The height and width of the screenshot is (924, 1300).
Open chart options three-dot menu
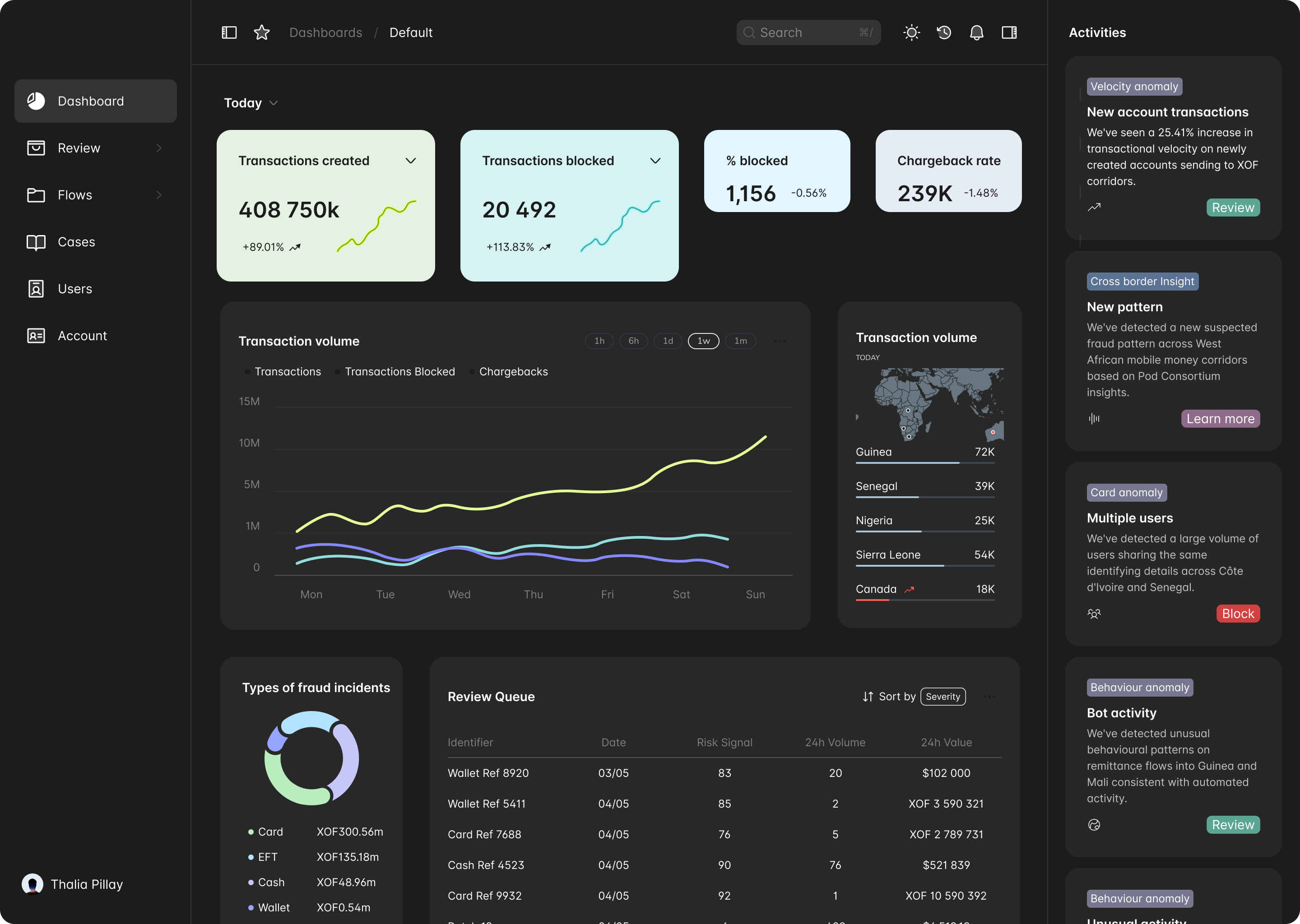click(780, 341)
